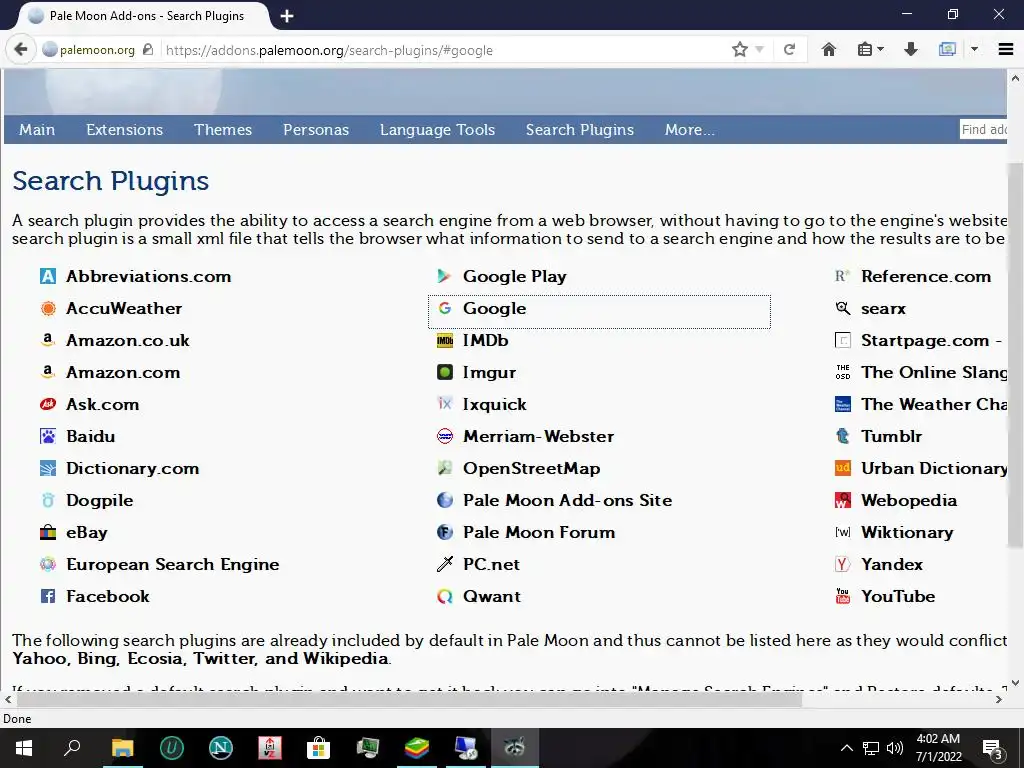The image size is (1024, 768).
Task: Bookmark this page with the star icon
Action: (739, 50)
